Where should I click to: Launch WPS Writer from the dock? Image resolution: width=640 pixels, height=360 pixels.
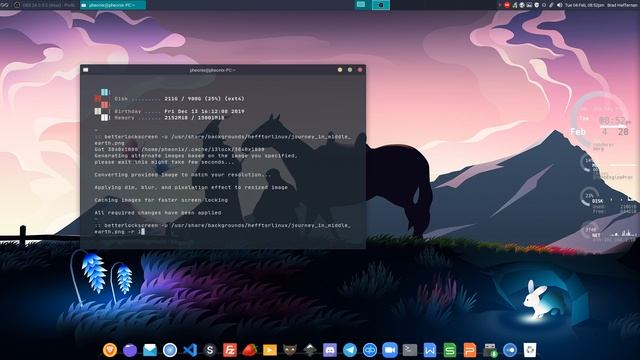[x=430, y=350]
